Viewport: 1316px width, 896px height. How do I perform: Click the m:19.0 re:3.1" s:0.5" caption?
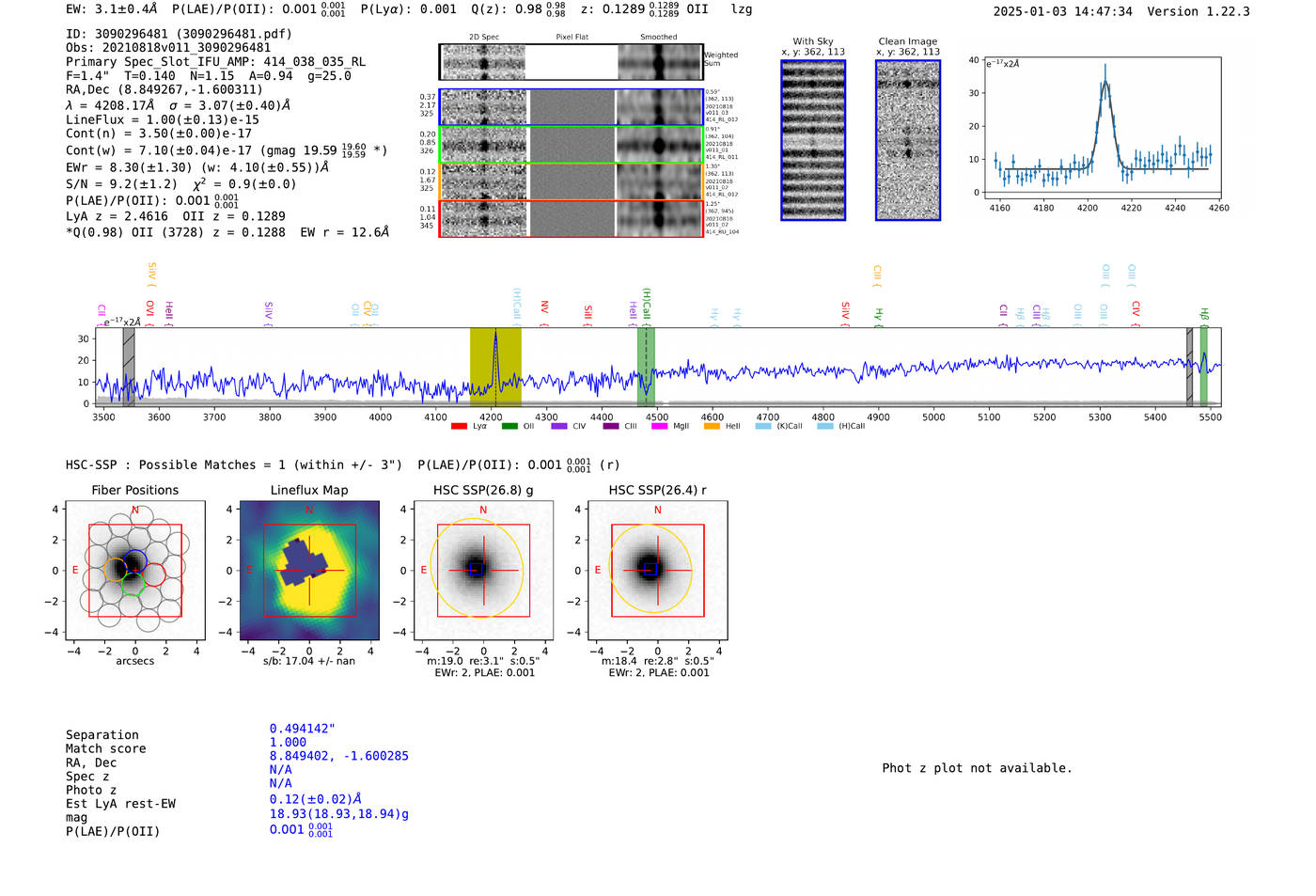coord(483,661)
